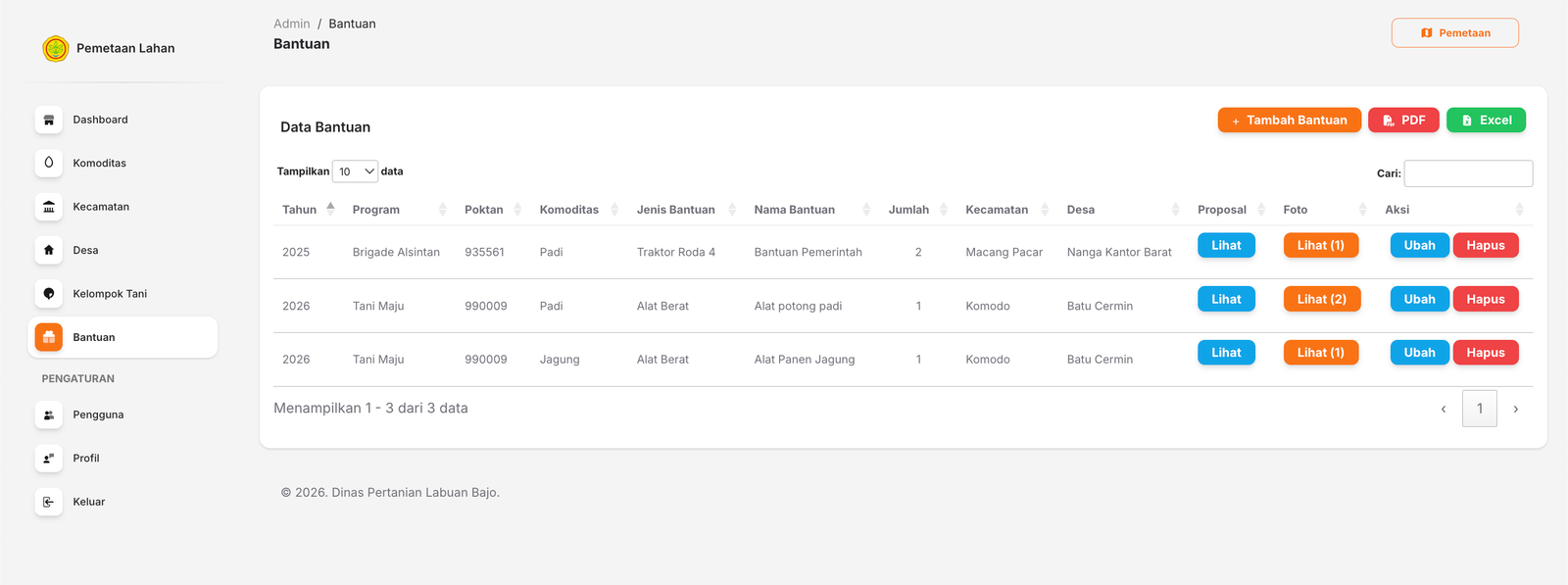Sort by Tahun column arrow

331,209
